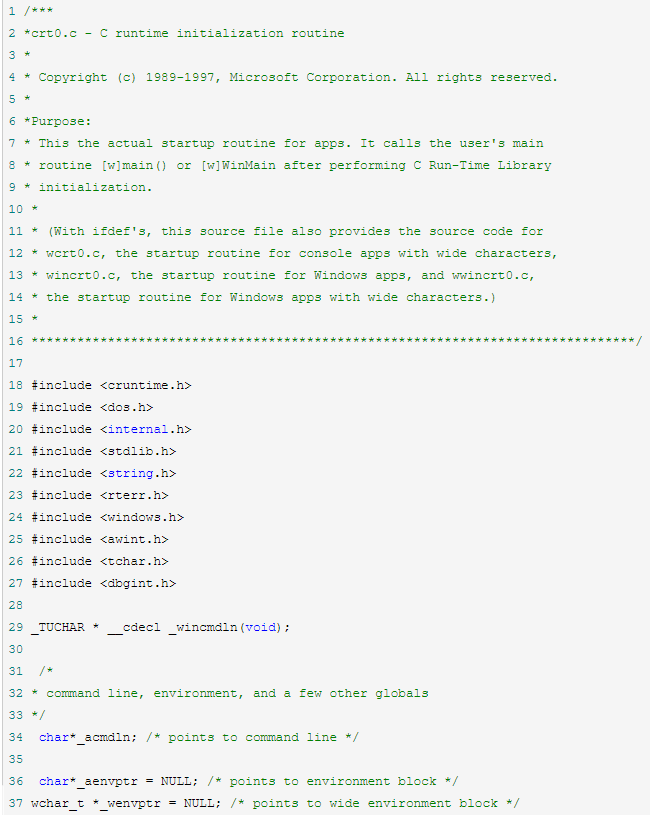Click the '#include <rterr.h>' line
The image size is (650, 815).
click(x=100, y=495)
